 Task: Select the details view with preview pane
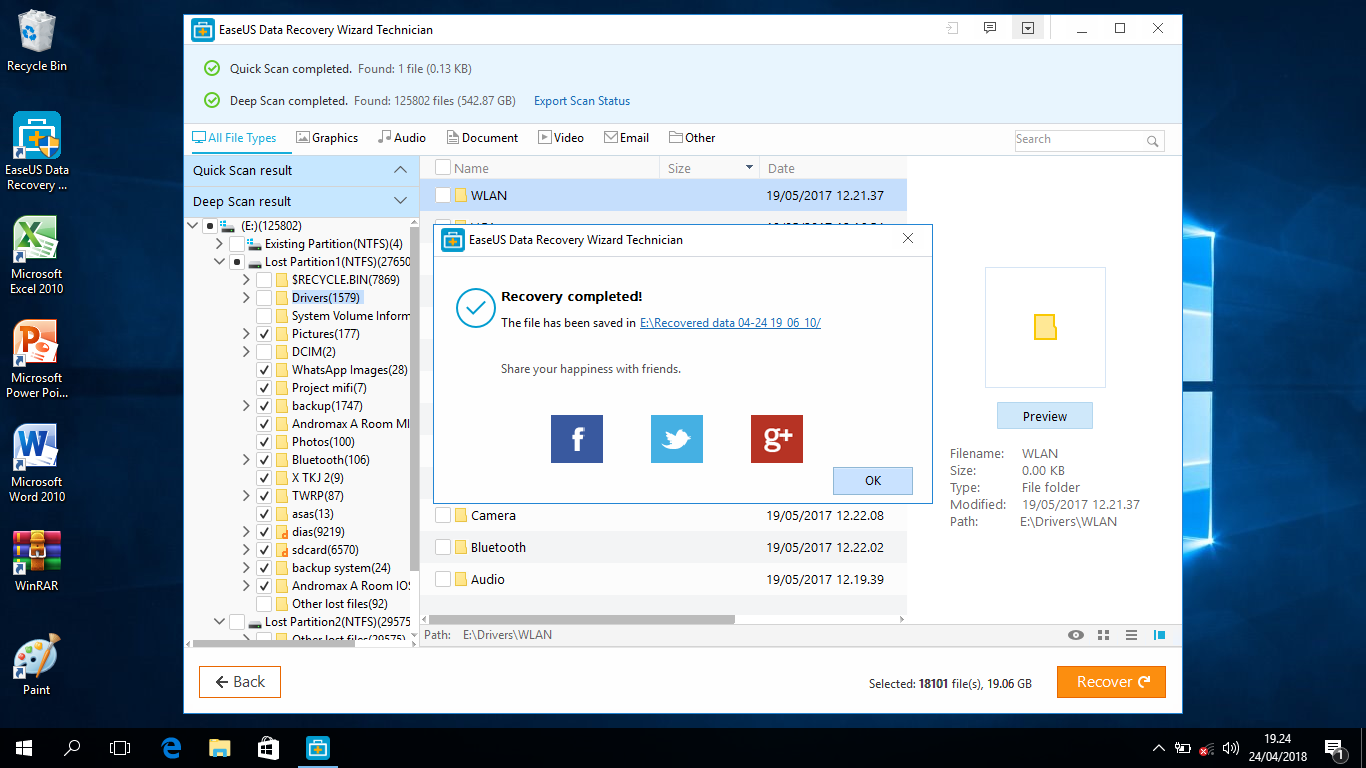tap(1160, 634)
